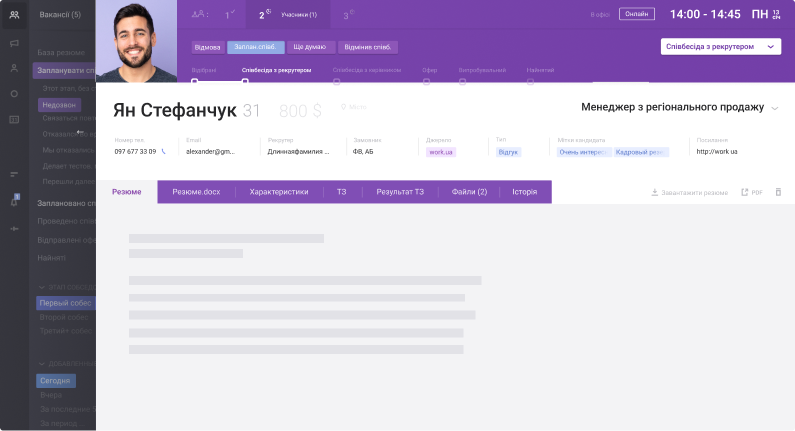Open the Характеристики tab

pyautogui.click(x=279, y=192)
